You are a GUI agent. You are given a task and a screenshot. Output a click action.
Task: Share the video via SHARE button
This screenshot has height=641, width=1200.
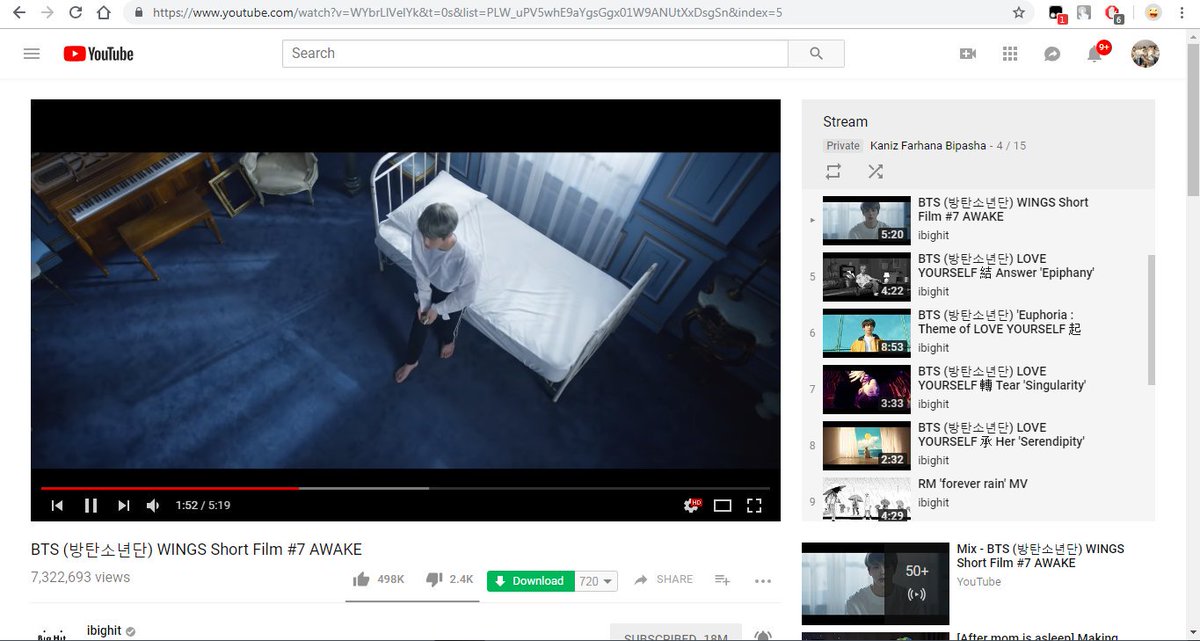(x=663, y=580)
